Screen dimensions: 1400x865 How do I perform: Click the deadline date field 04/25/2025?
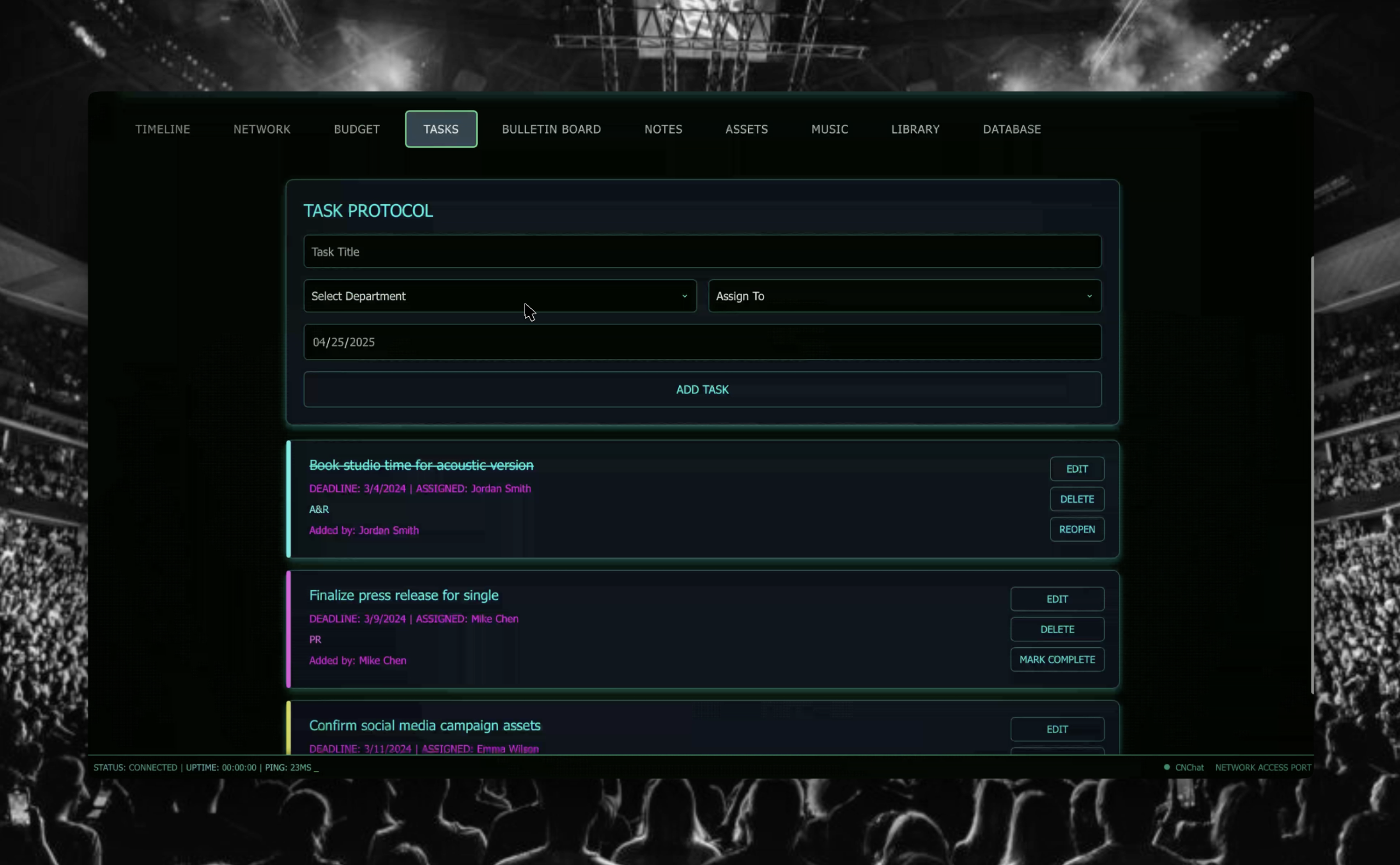pos(702,342)
